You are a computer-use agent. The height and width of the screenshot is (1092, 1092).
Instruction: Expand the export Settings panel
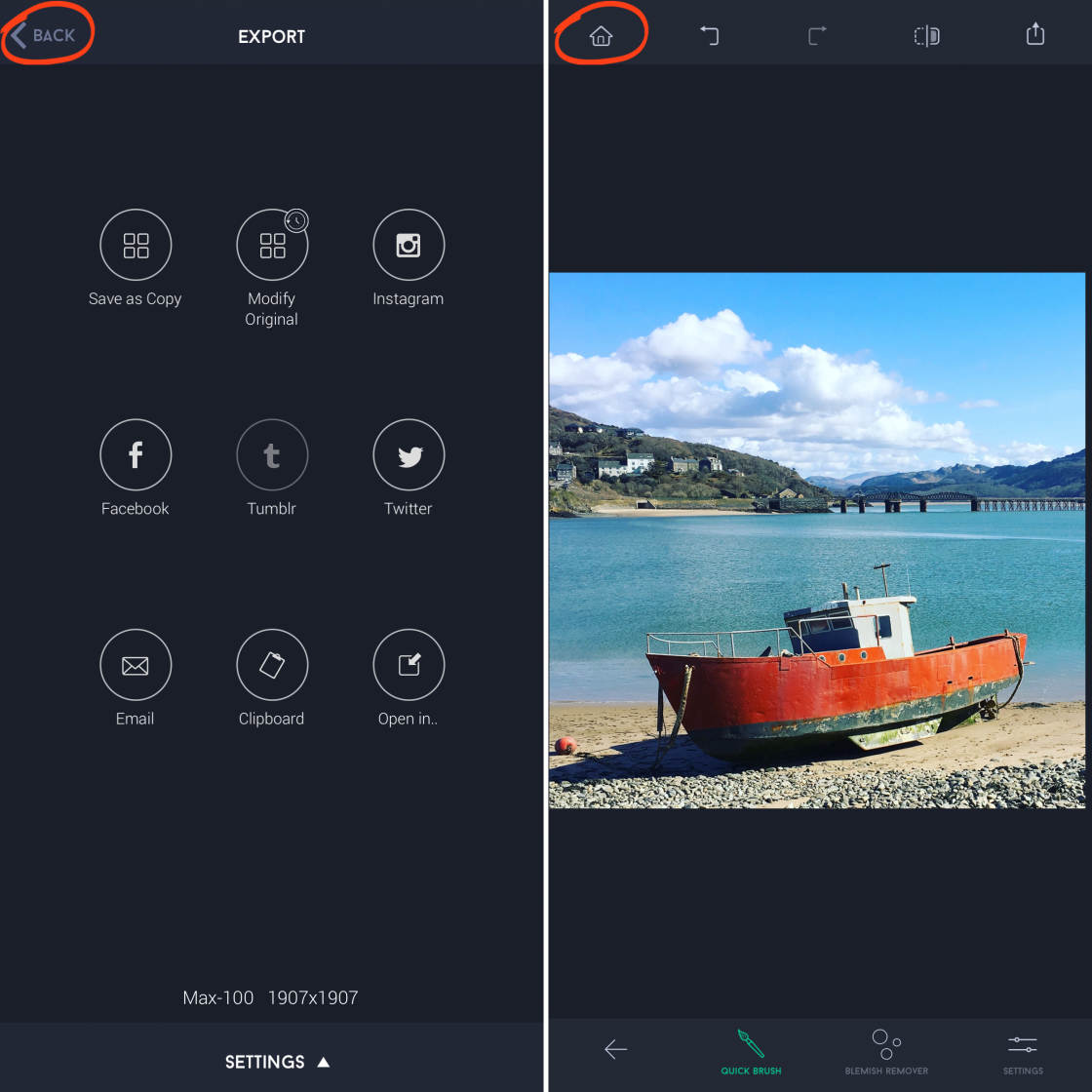[276, 1062]
